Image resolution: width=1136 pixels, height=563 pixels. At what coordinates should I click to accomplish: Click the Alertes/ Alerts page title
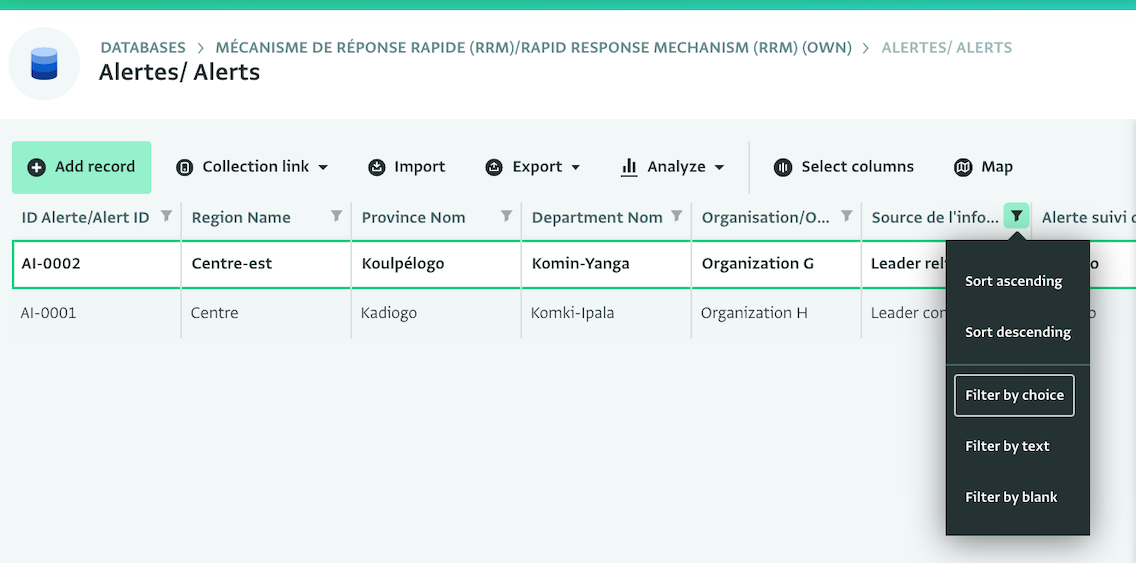coord(179,72)
